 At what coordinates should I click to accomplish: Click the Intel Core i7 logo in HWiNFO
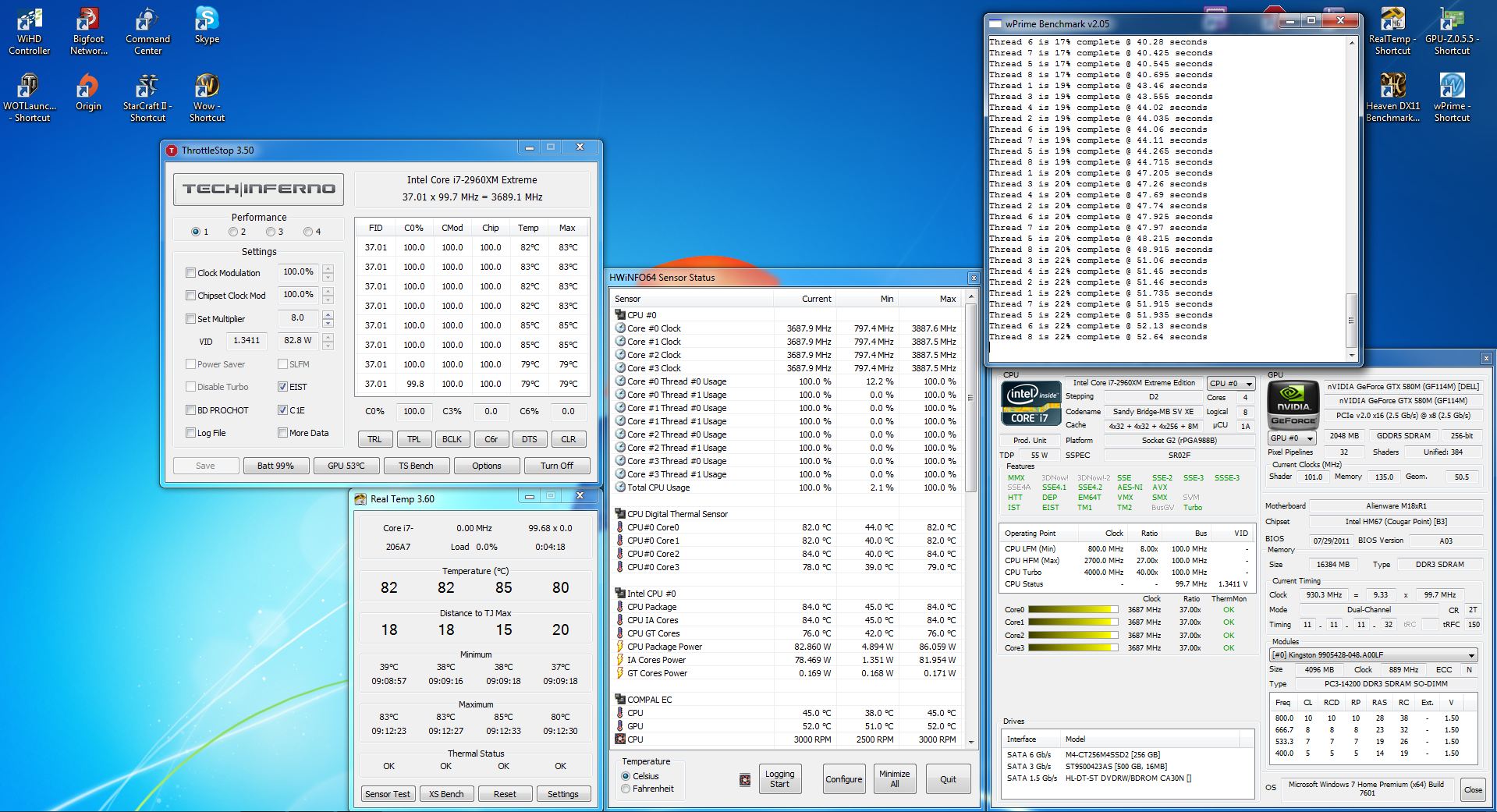(1031, 403)
